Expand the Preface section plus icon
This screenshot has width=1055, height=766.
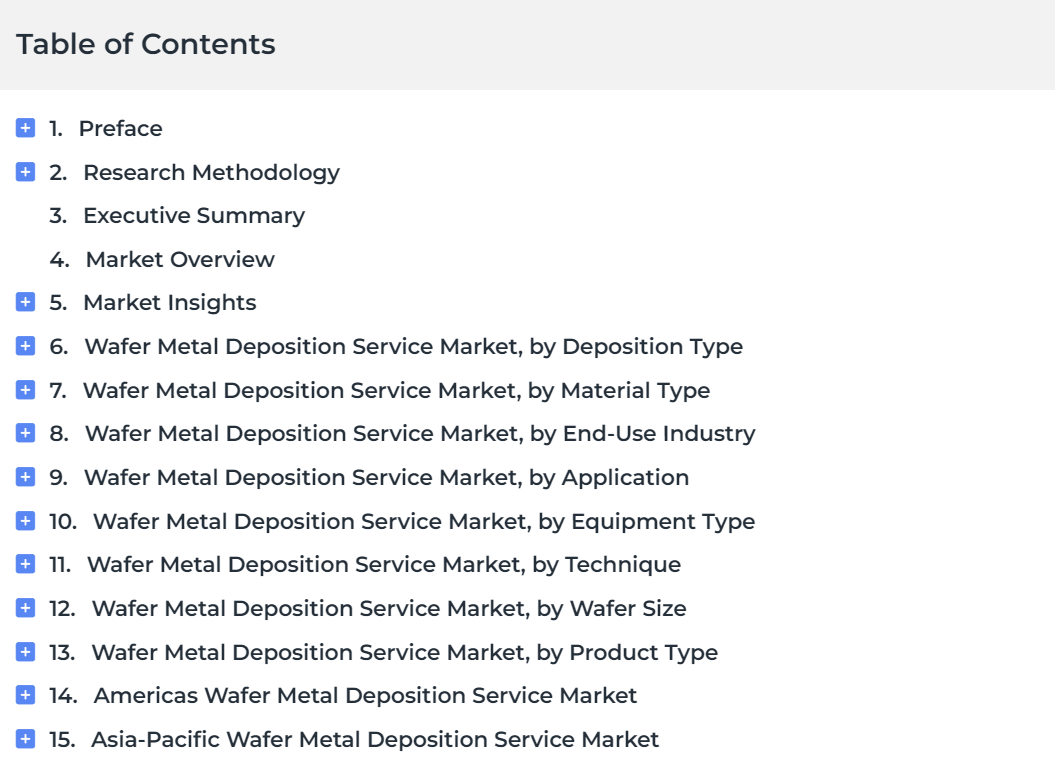tap(26, 128)
